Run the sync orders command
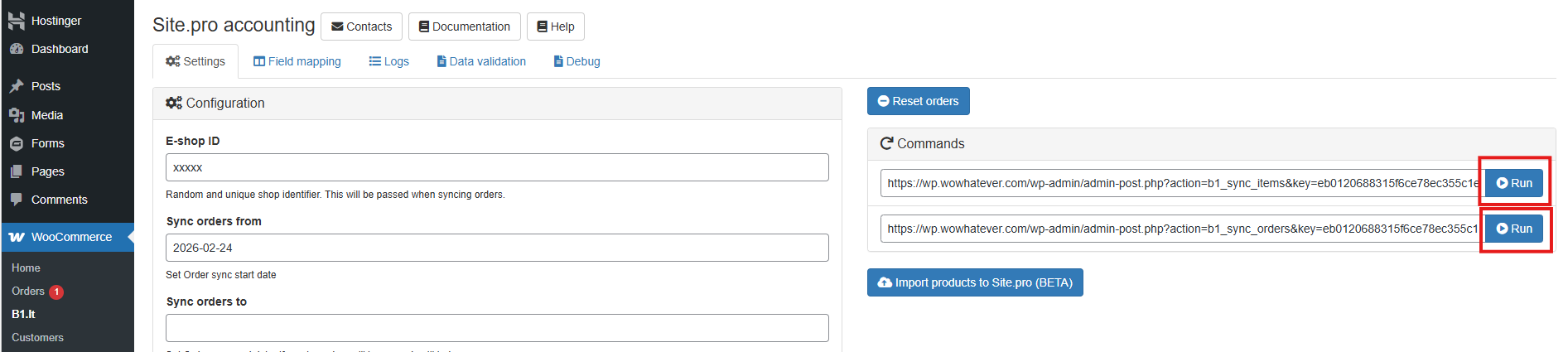This screenshot has height=352, width=1568. [x=1514, y=229]
